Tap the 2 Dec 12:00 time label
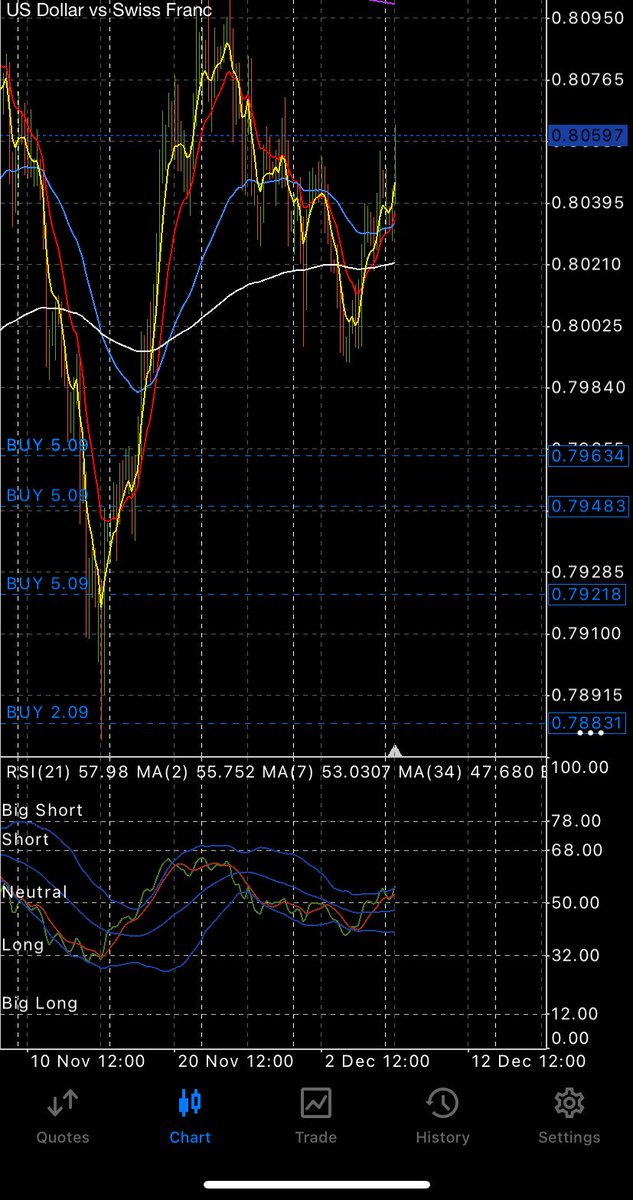The height and width of the screenshot is (1200, 633). (376, 1061)
